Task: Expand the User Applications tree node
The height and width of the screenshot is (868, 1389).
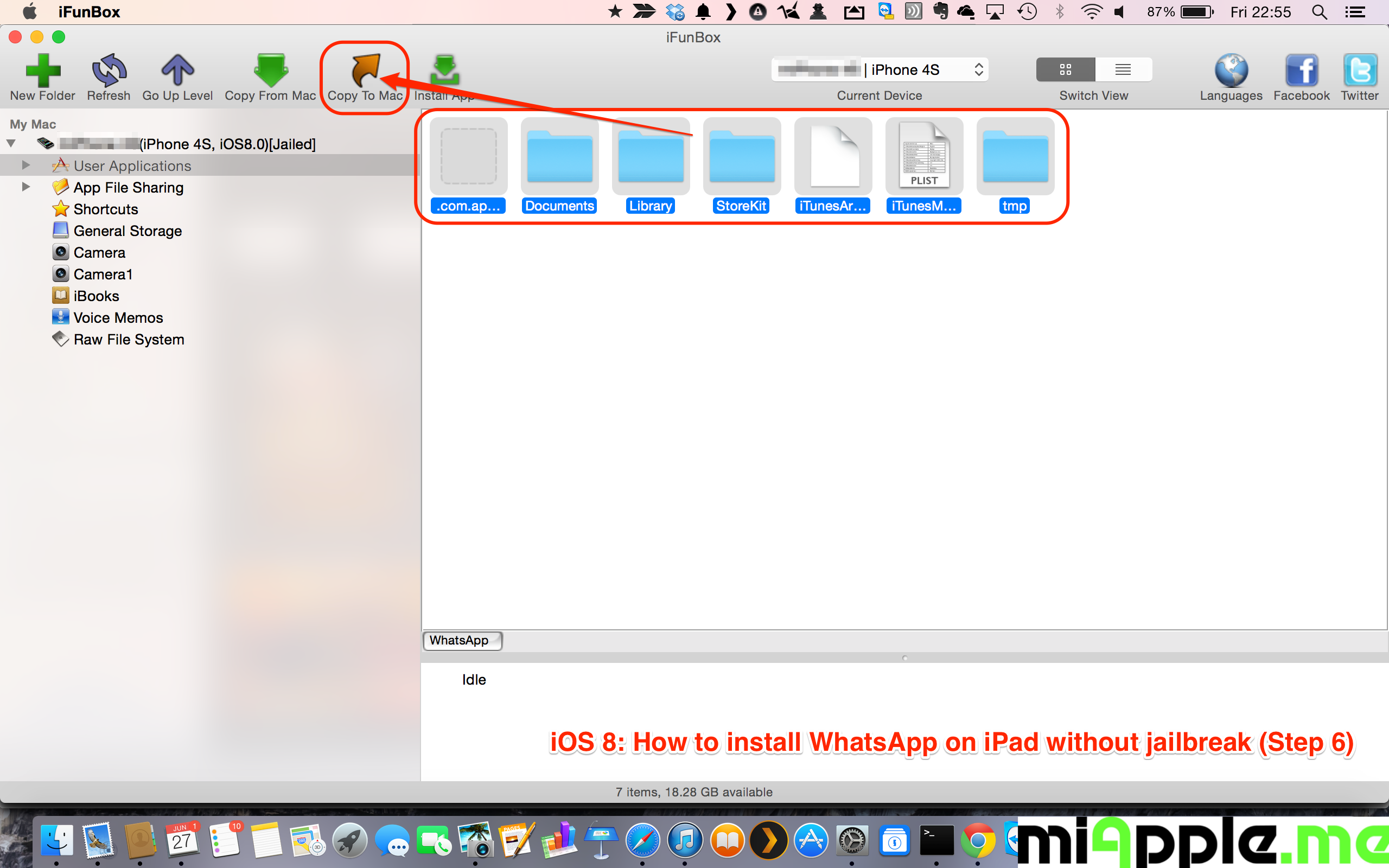Action: (26, 165)
